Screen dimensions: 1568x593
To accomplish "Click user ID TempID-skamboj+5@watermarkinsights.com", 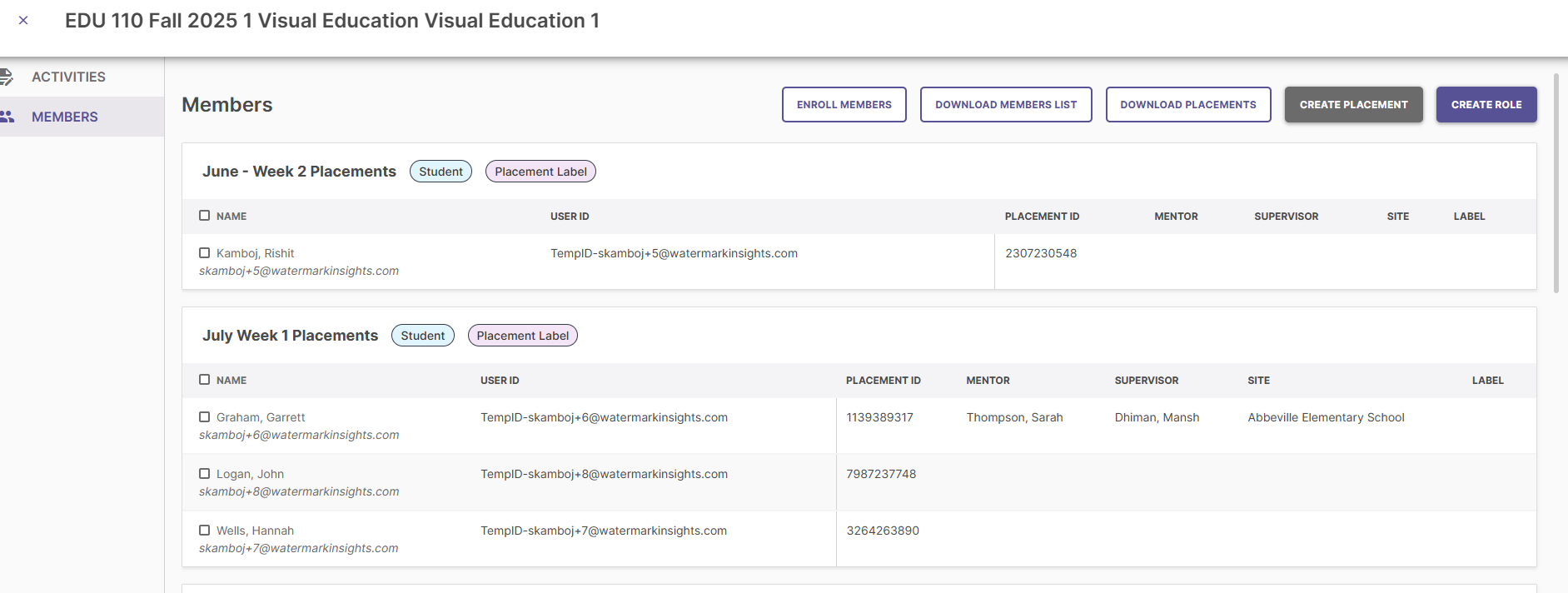I will tap(674, 253).
